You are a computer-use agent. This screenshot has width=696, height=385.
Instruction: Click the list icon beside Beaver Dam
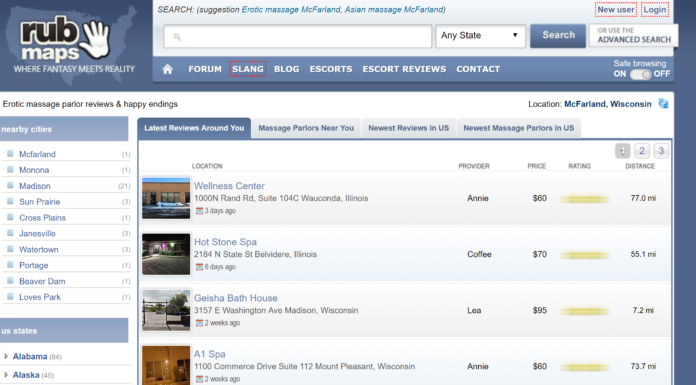coord(10,281)
